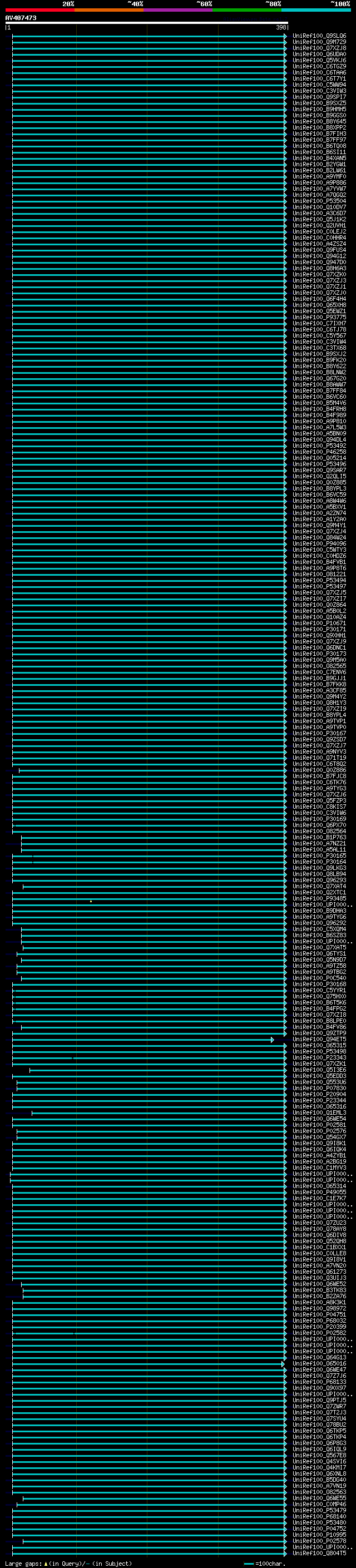The height and width of the screenshot is (1568, 356).
Task: Select hit UniRef100_Q6UDA0
Action: coord(319,54)
